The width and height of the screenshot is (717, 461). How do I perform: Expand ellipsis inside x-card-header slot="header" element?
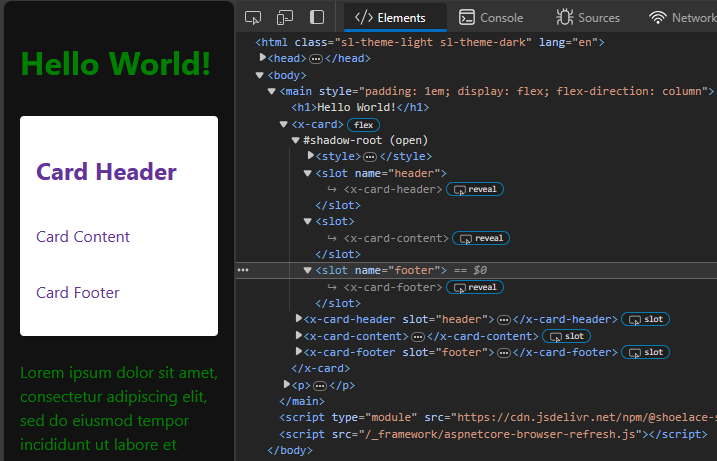click(503, 320)
